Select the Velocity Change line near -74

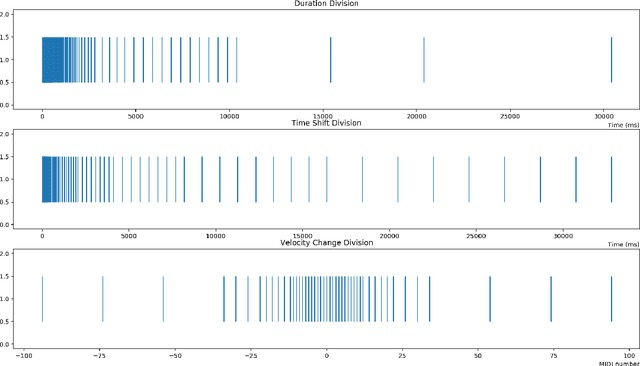(x=103, y=299)
